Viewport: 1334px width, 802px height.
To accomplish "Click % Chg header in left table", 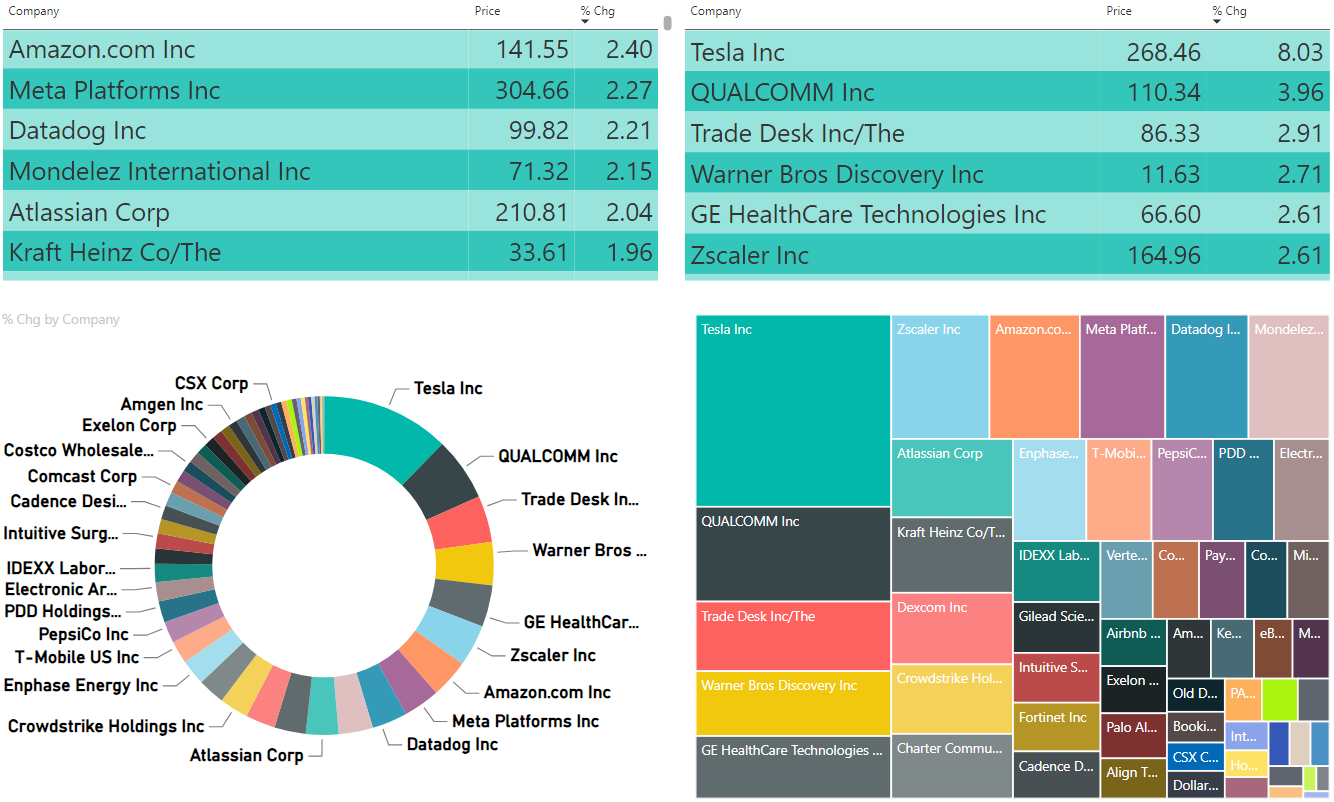I will 597,11.
